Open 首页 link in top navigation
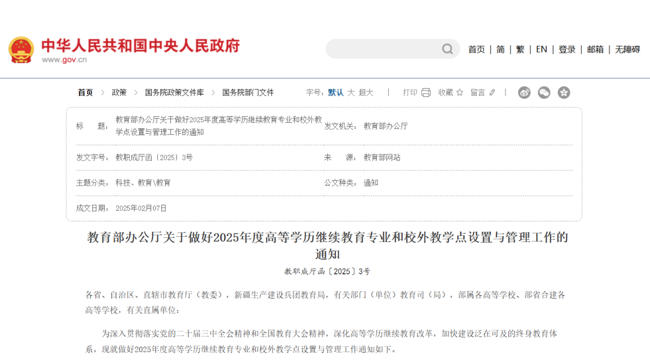Viewport: 650px width, 362px height. click(x=476, y=49)
